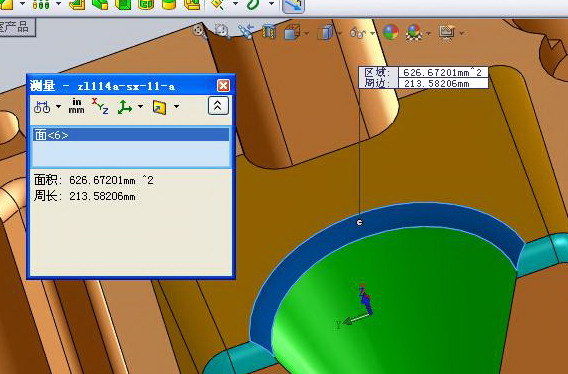Expand the View Settings dropdown arrow

[x=462, y=33]
